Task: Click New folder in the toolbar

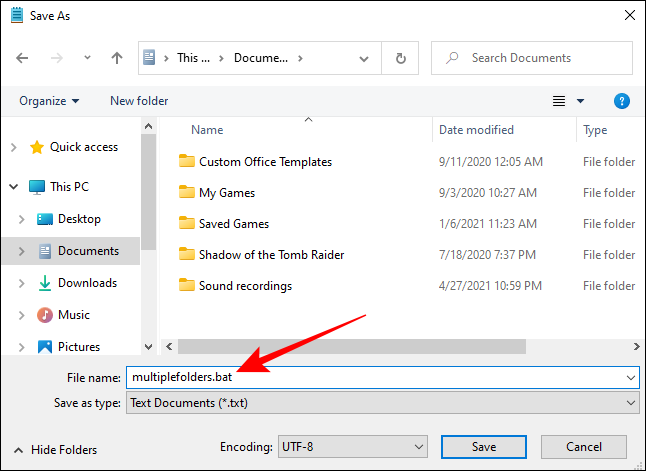Action: point(139,101)
